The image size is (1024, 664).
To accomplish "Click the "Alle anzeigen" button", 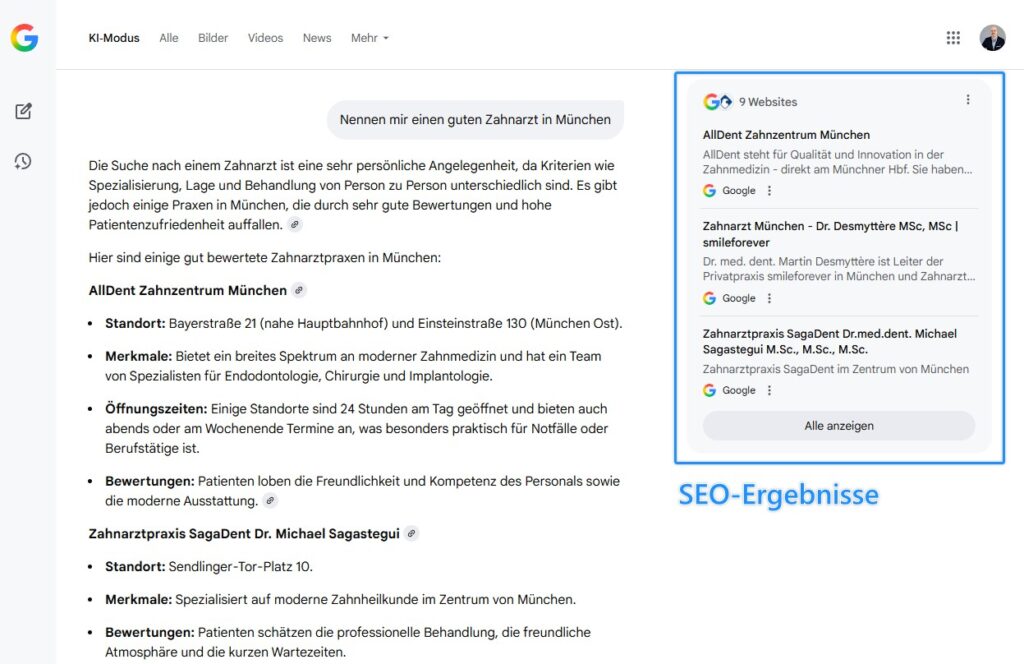I will [x=838, y=425].
